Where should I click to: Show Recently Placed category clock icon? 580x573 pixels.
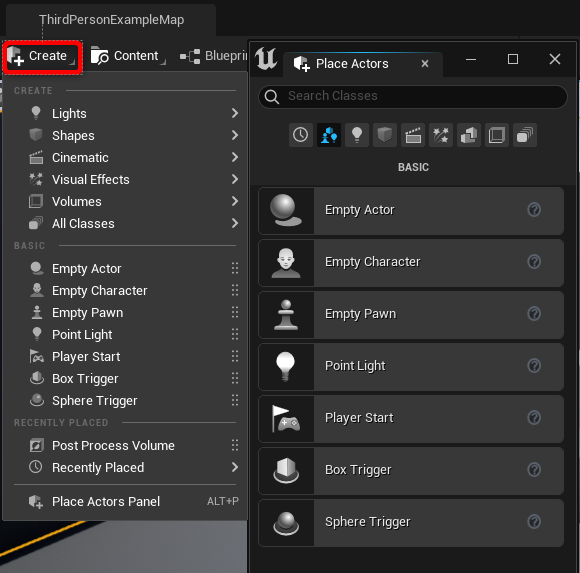click(x=300, y=135)
